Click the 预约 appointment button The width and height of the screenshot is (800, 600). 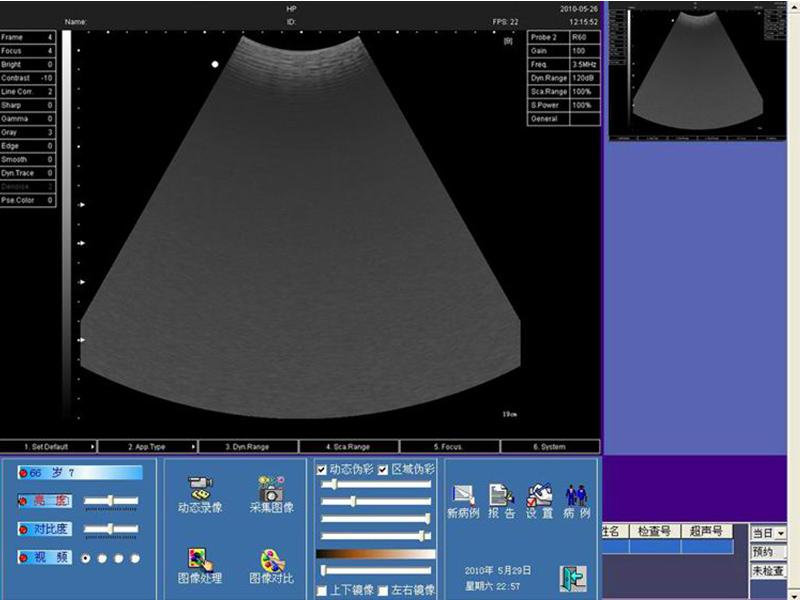[768, 552]
